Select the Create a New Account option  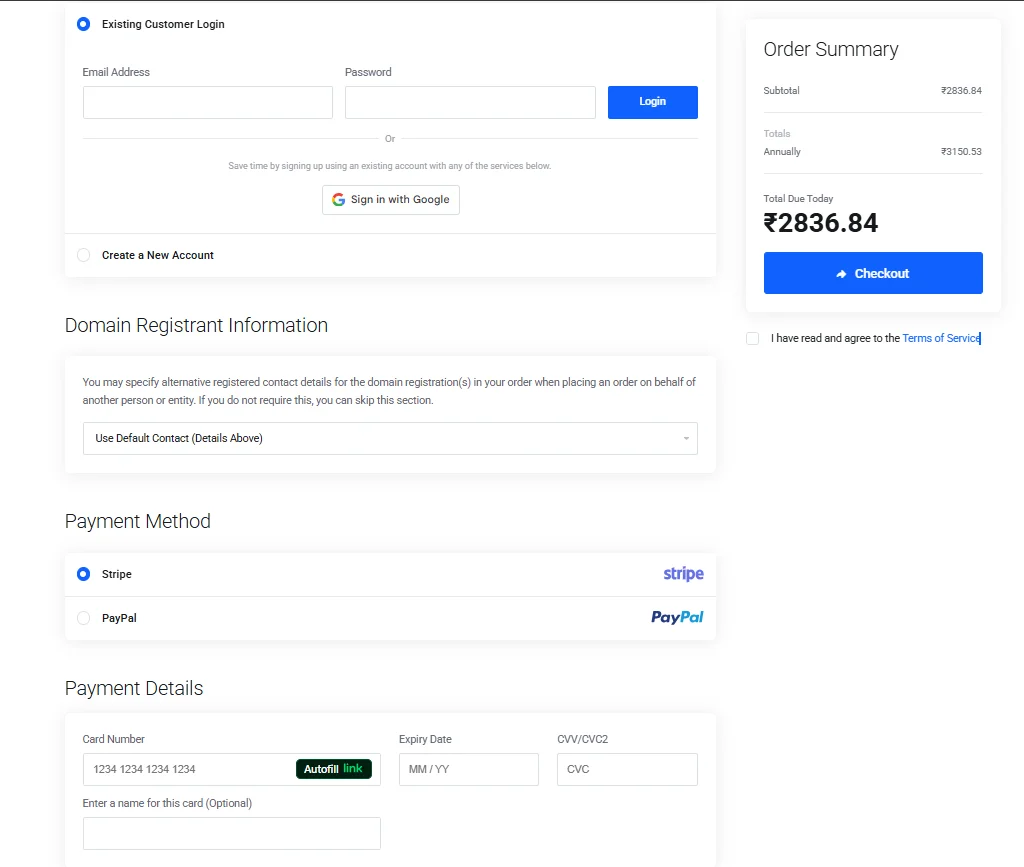click(83, 255)
